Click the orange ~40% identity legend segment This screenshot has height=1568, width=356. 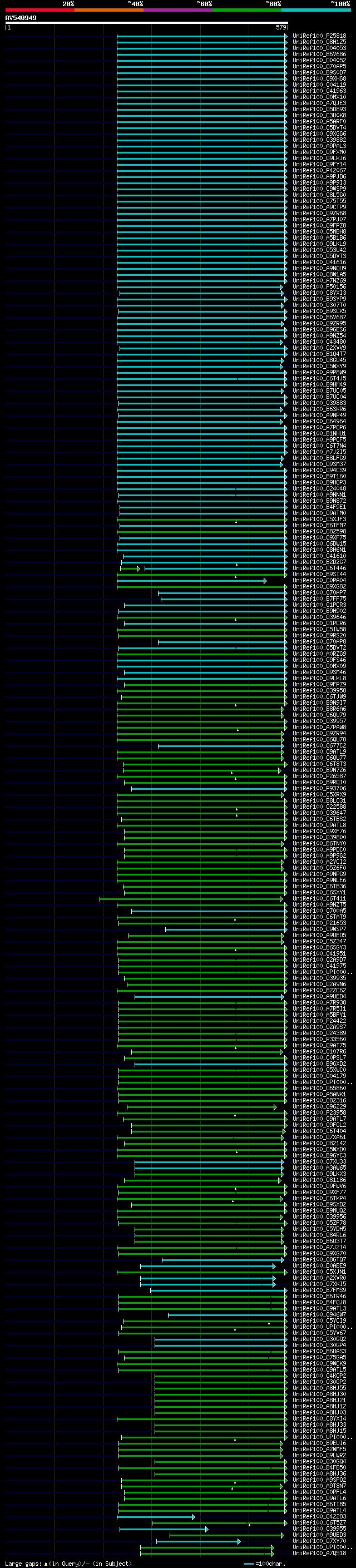109,11
